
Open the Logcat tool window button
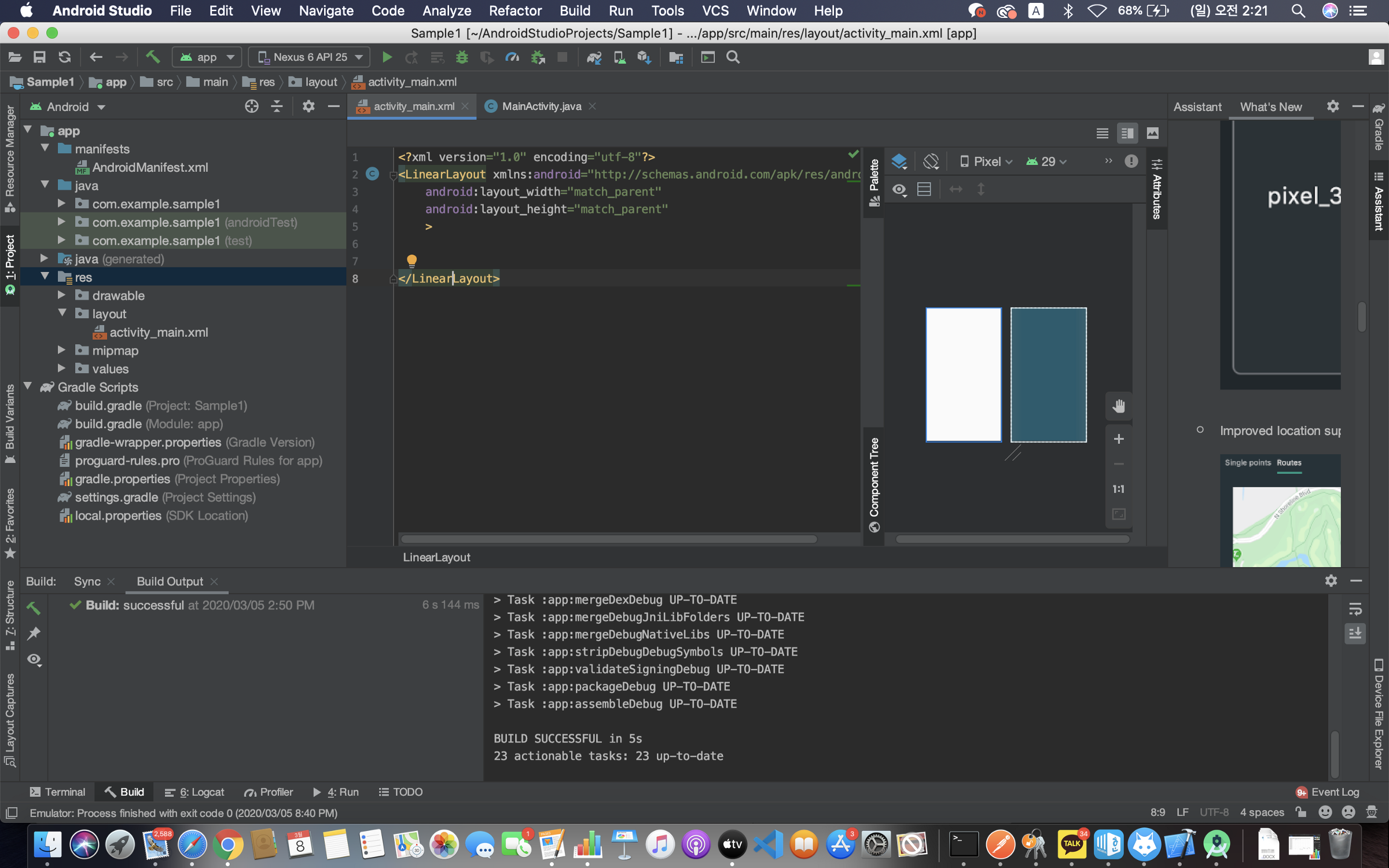(x=194, y=792)
